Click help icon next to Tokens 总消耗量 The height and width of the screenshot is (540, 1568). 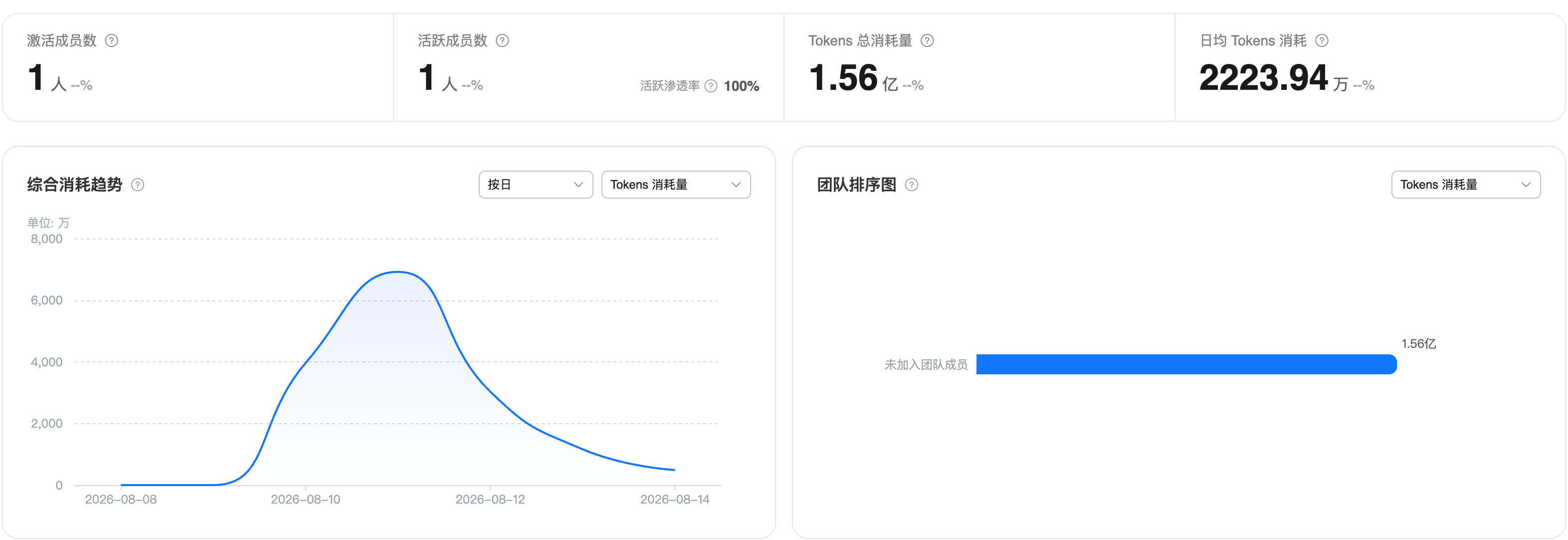[927, 41]
